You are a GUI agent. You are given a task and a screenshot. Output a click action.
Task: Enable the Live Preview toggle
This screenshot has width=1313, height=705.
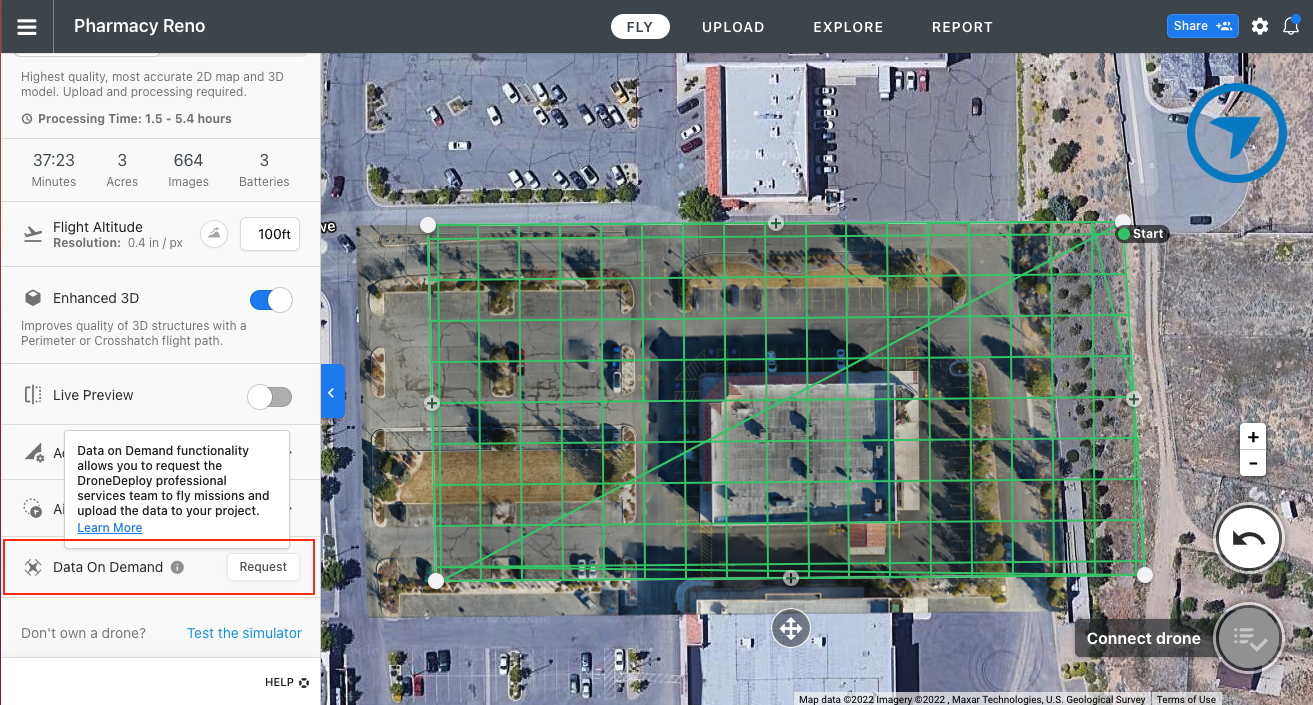point(270,396)
